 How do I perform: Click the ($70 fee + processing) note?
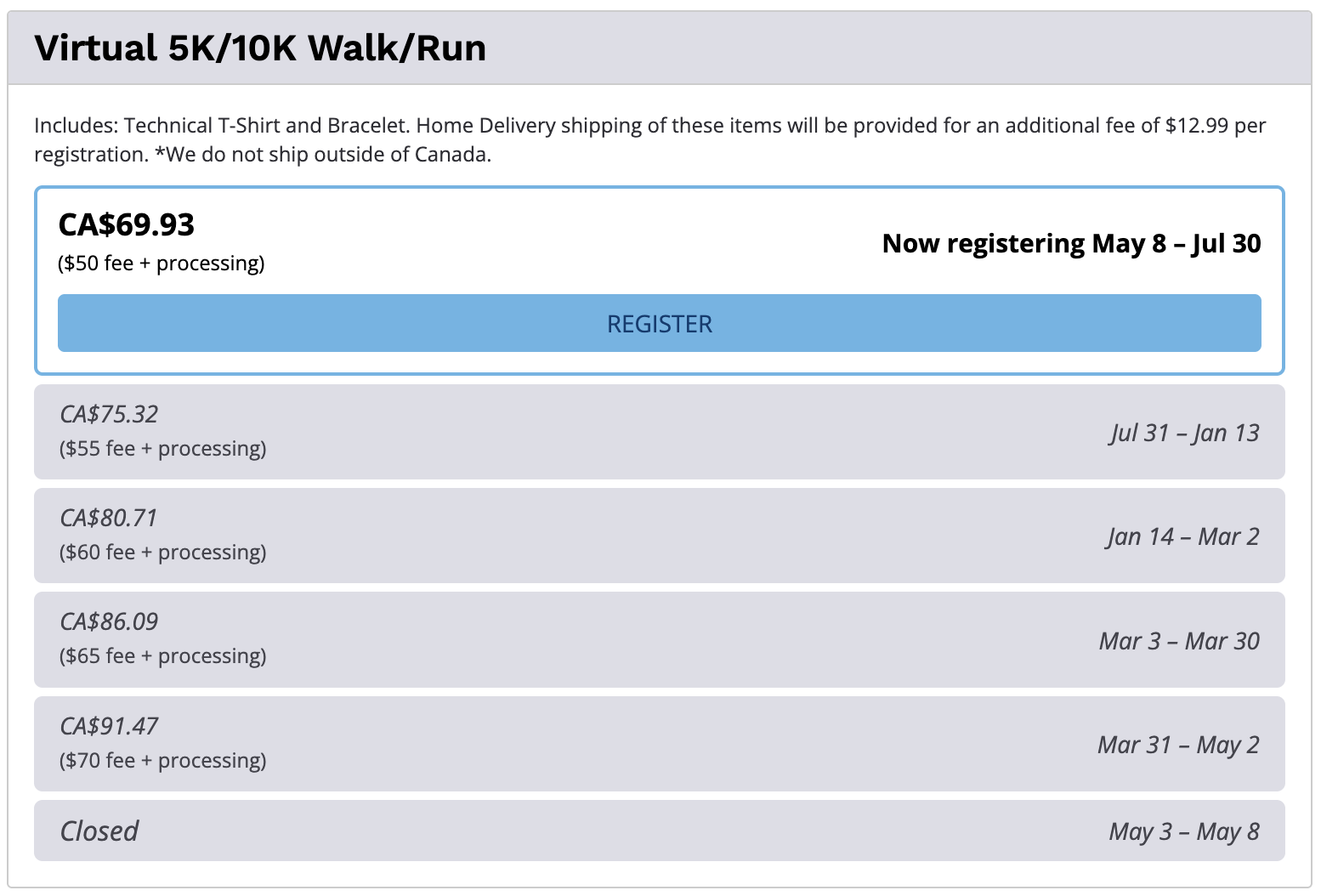tap(163, 760)
